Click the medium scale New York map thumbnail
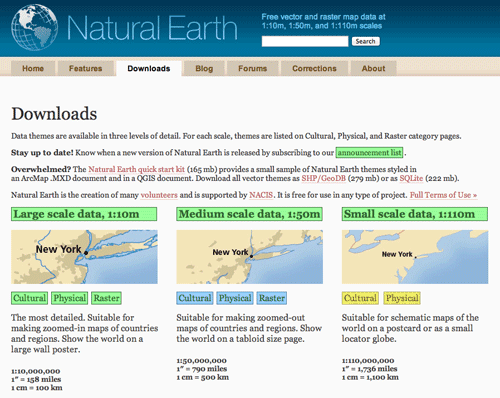Screen dimensions: 500x398 pyautogui.click(x=250, y=257)
